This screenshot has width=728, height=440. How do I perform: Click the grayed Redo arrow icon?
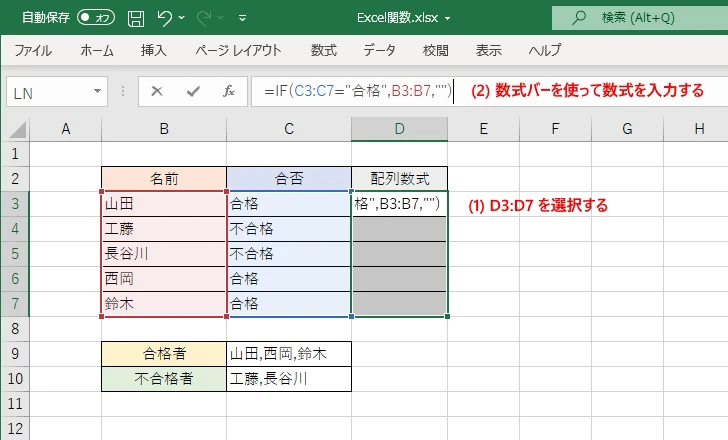click(x=204, y=18)
